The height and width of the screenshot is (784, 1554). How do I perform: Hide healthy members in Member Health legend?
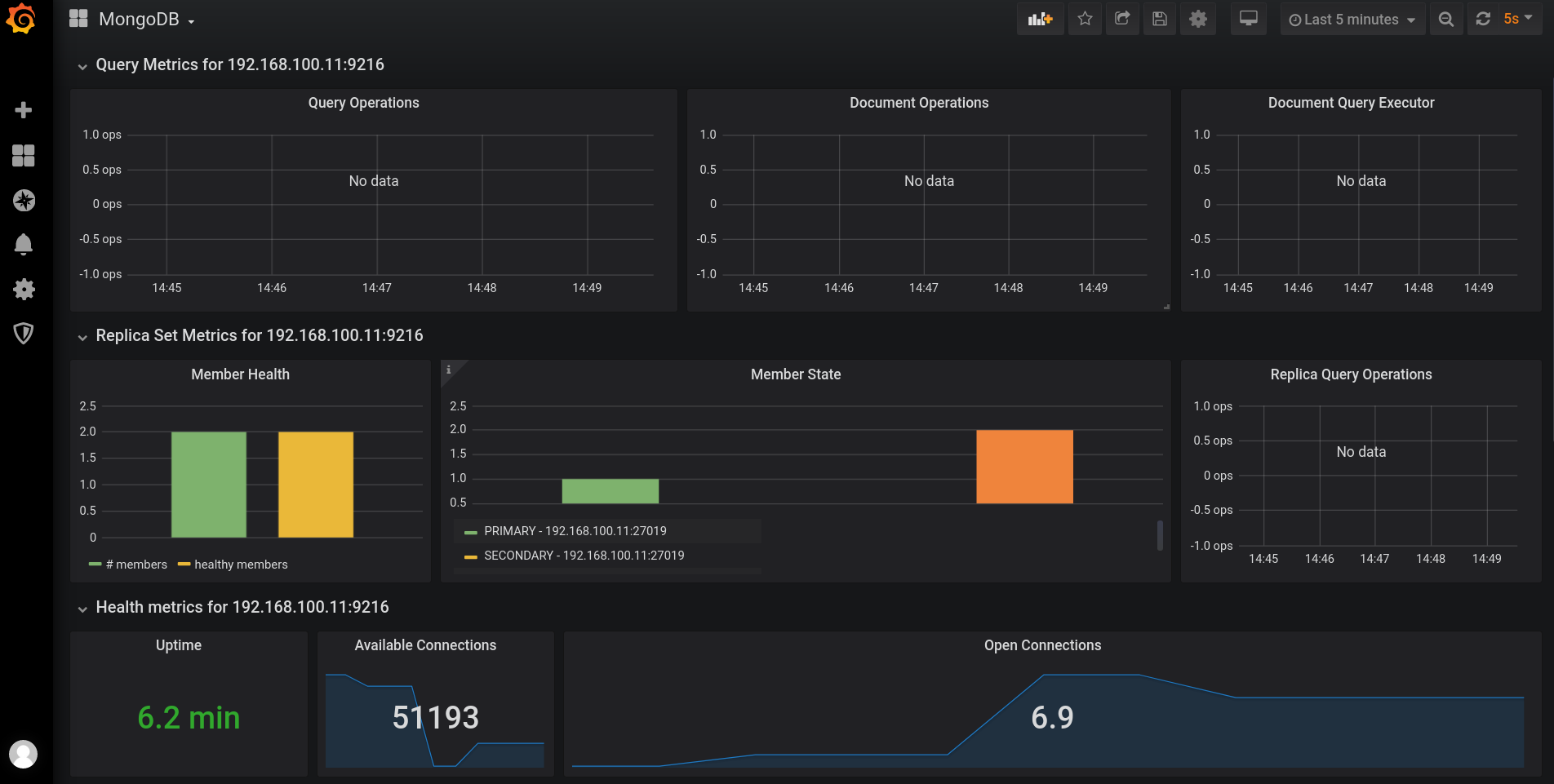click(240, 564)
